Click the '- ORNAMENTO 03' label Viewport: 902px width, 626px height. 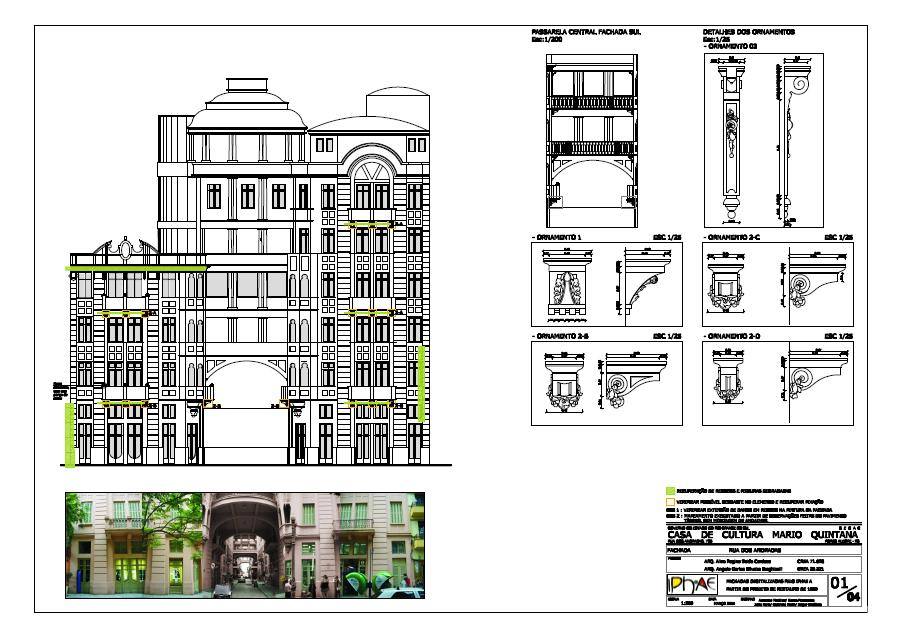(x=731, y=46)
